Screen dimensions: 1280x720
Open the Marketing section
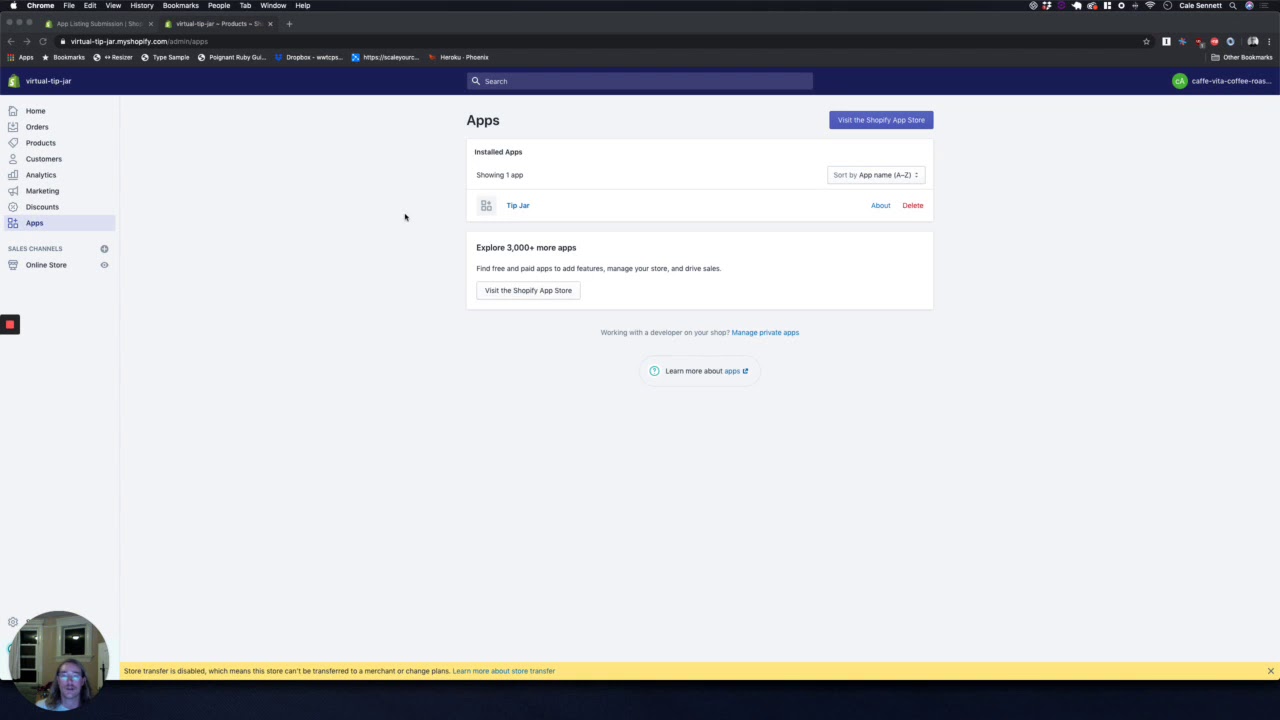pos(42,191)
